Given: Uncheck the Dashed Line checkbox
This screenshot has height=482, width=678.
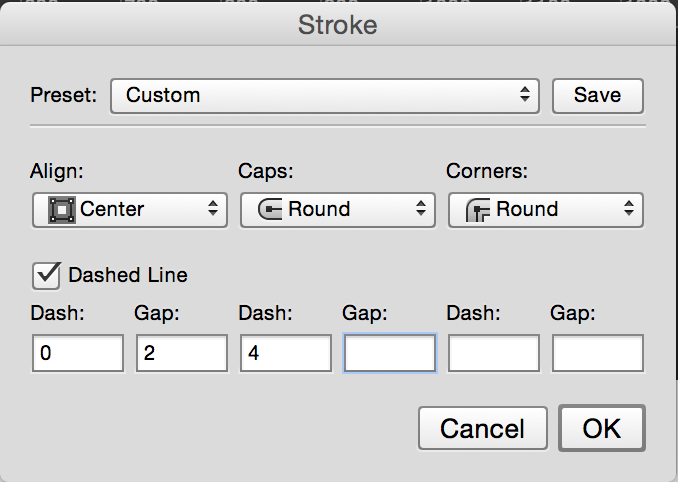Looking at the screenshot, I should tap(46, 275).
